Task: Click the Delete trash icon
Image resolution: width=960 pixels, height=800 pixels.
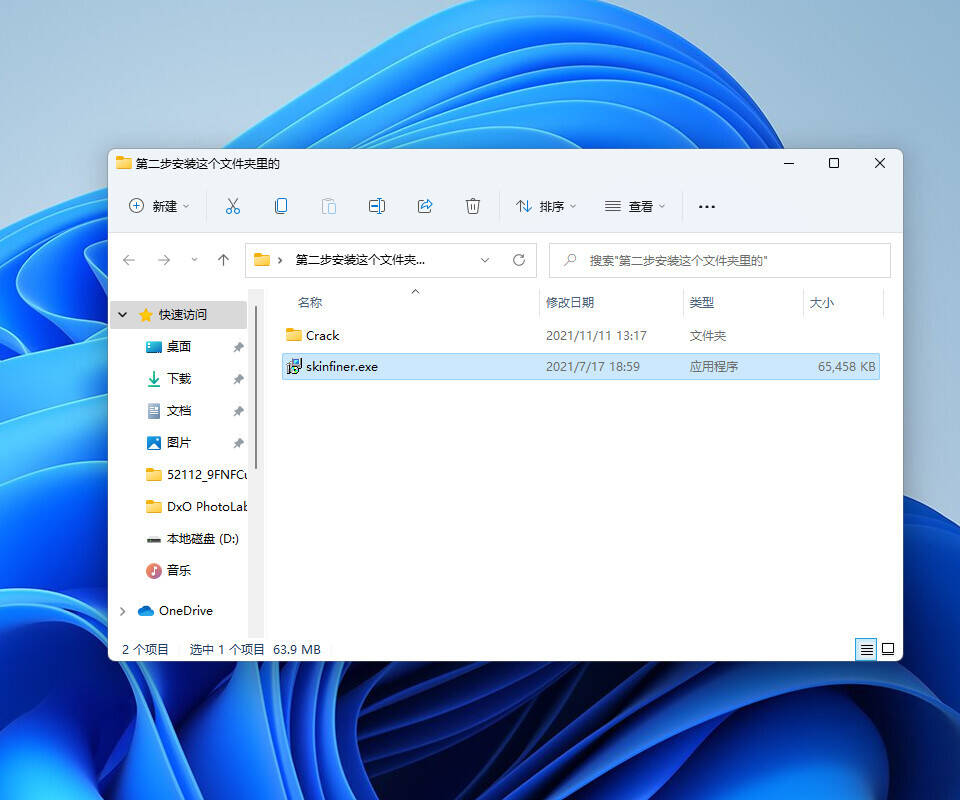Action: point(473,206)
